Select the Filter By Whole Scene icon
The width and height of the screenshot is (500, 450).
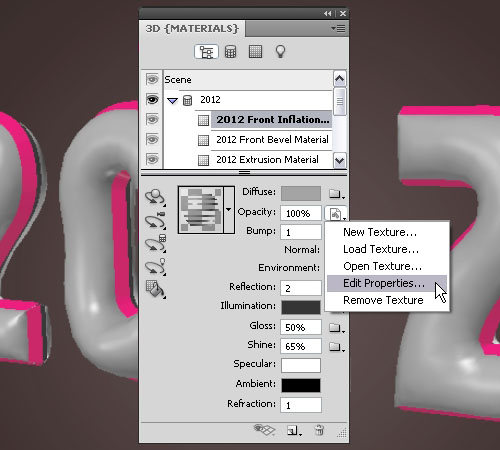206,52
